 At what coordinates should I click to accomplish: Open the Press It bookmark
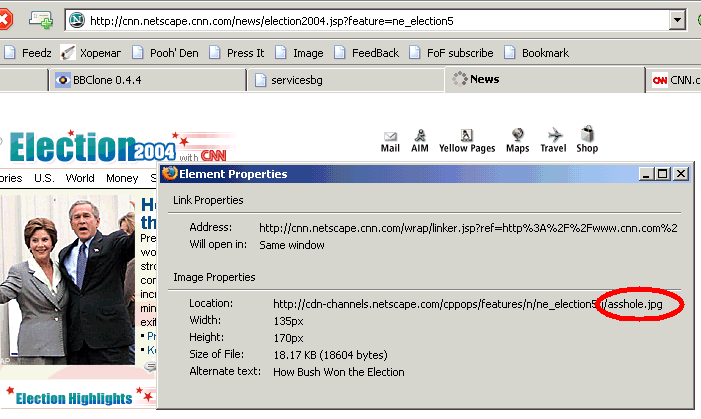tap(237, 53)
